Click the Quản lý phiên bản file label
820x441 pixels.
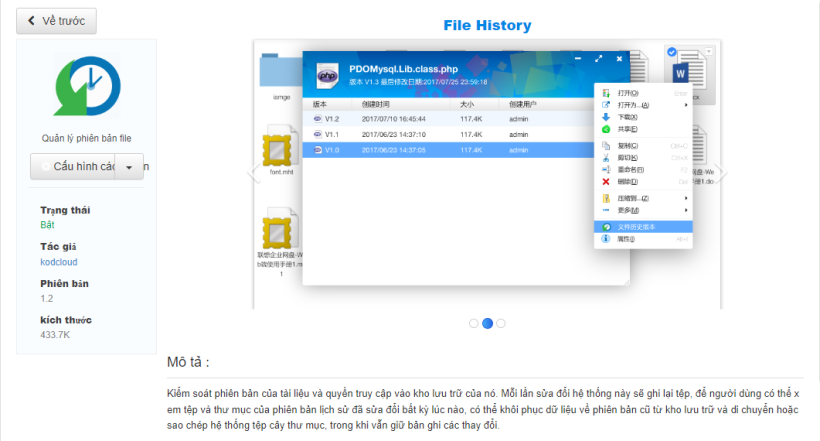click(87, 139)
